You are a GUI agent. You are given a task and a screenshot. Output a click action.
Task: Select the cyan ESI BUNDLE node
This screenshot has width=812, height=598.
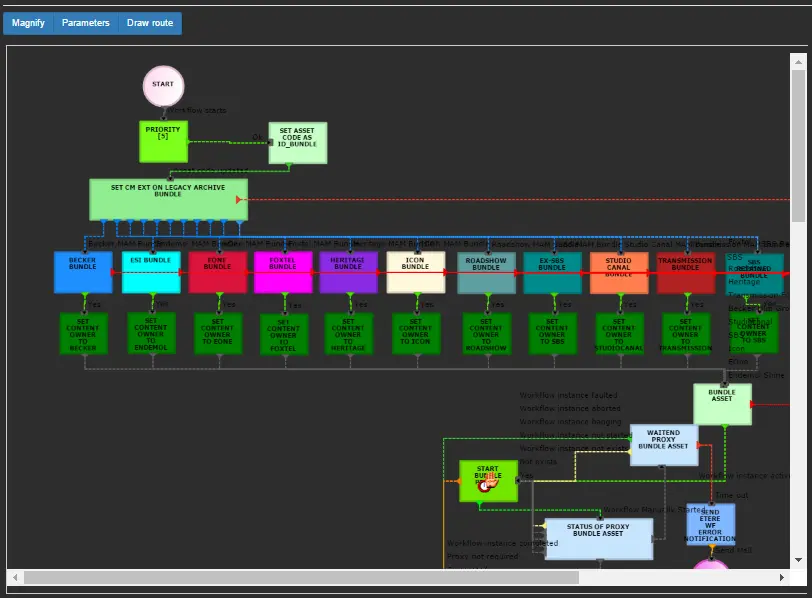click(x=151, y=272)
